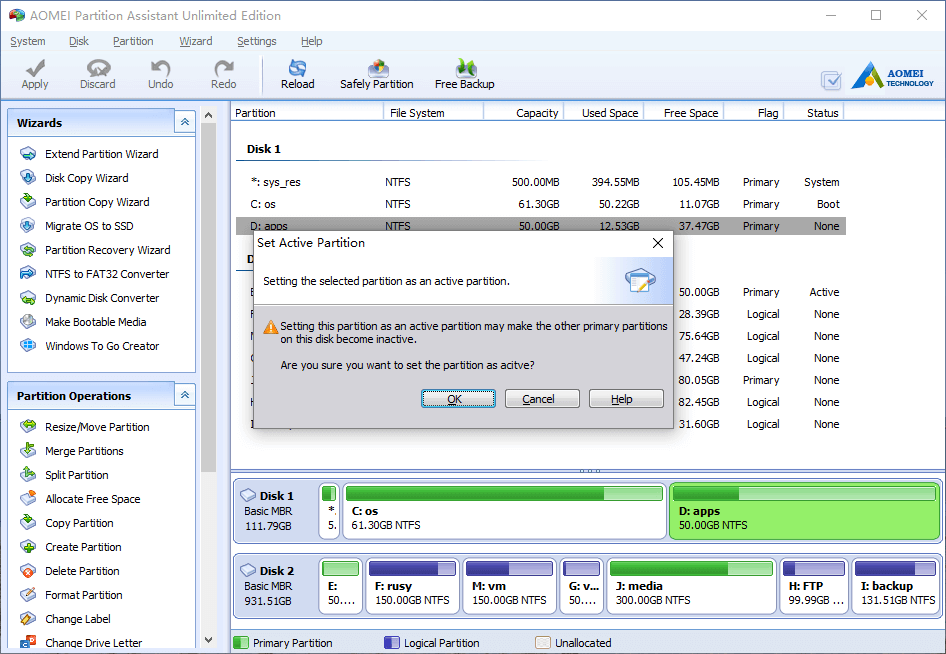Click the Change Label icon
Screen dimensions: 946x654
(28, 619)
